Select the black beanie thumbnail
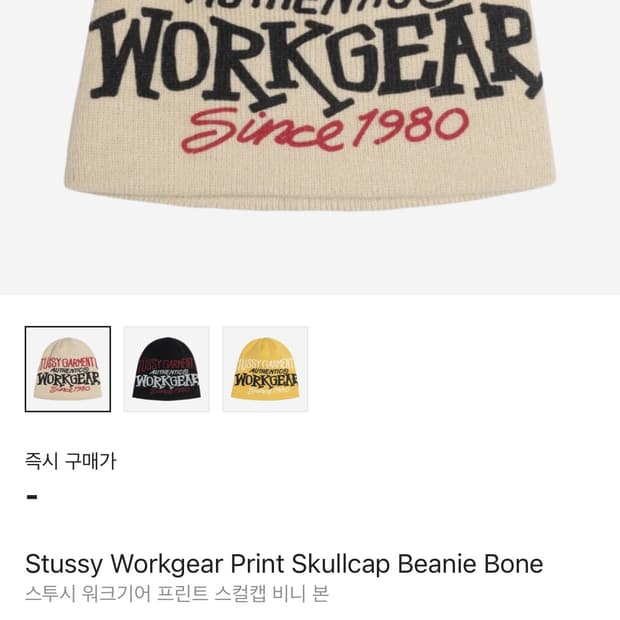 (166, 369)
